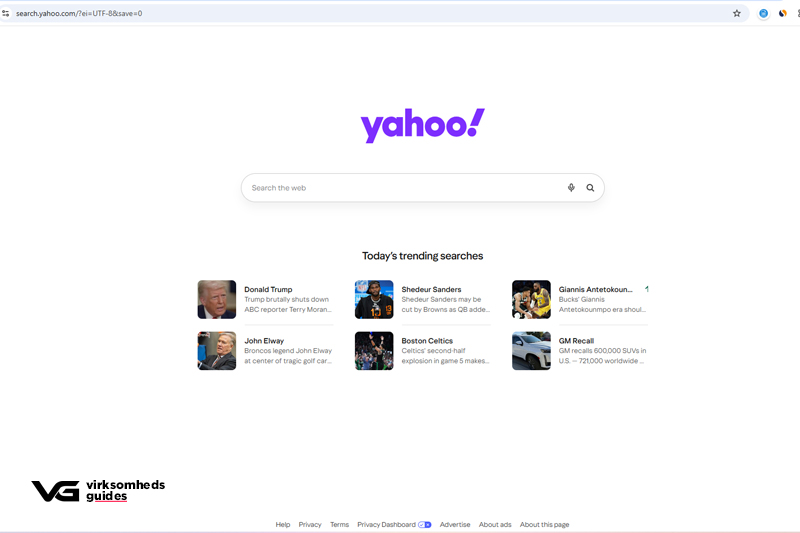Image resolution: width=800 pixels, height=533 pixels.
Task: Select the browser address bar URL
Action: (79, 13)
